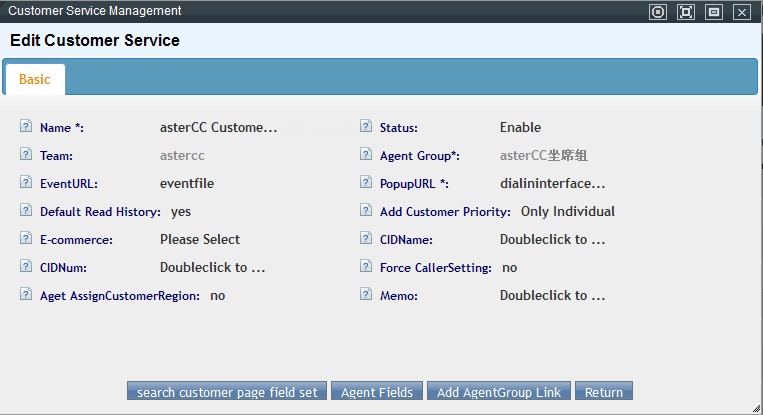
Task: Click the Add AgentGroup Link button
Action: pyautogui.click(x=500, y=392)
